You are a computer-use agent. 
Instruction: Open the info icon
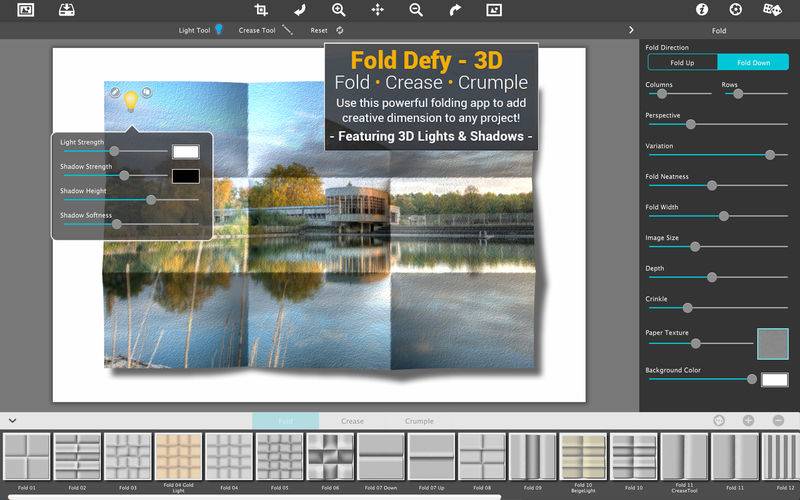coord(702,10)
